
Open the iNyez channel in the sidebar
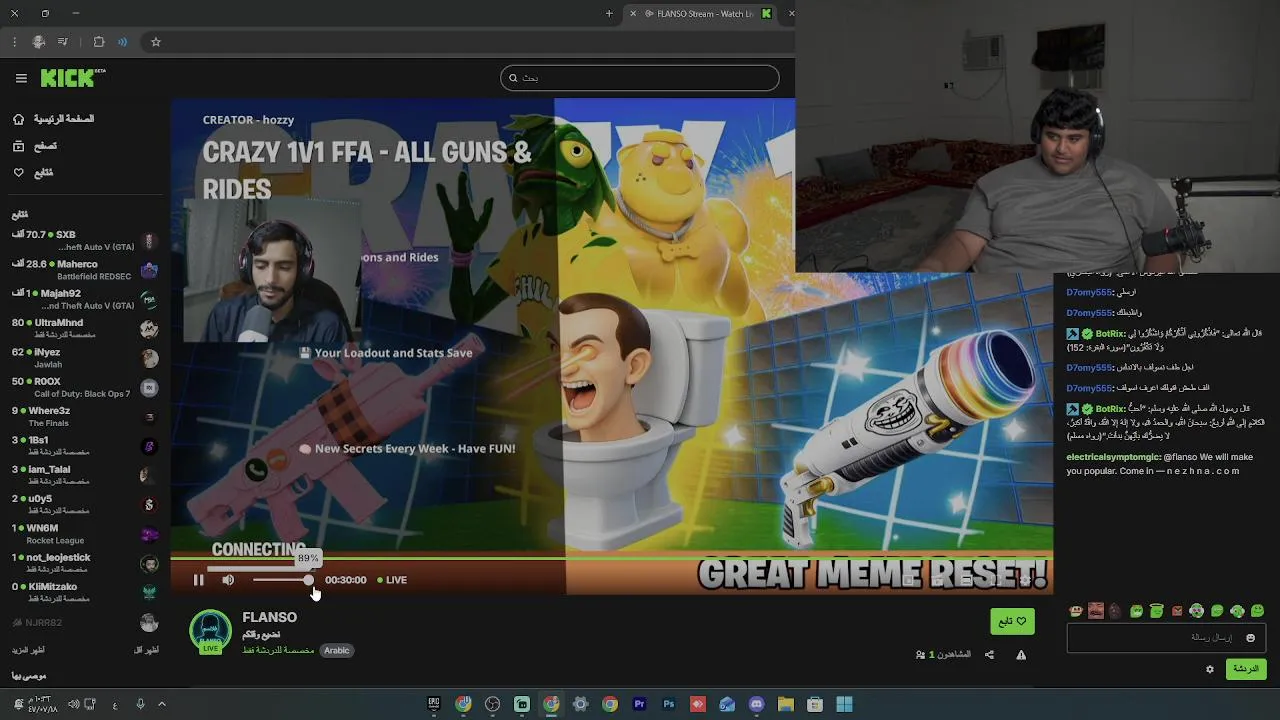pos(85,358)
